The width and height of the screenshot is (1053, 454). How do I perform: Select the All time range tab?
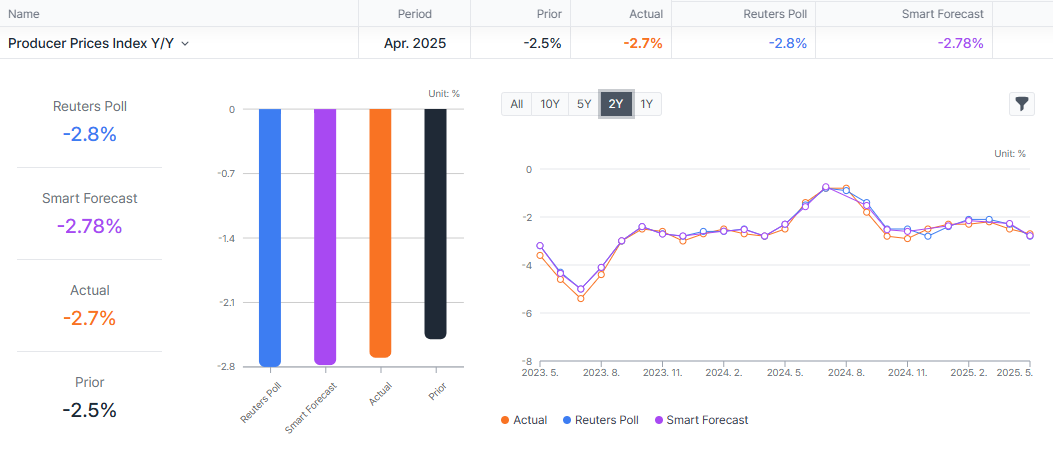(516, 104)
